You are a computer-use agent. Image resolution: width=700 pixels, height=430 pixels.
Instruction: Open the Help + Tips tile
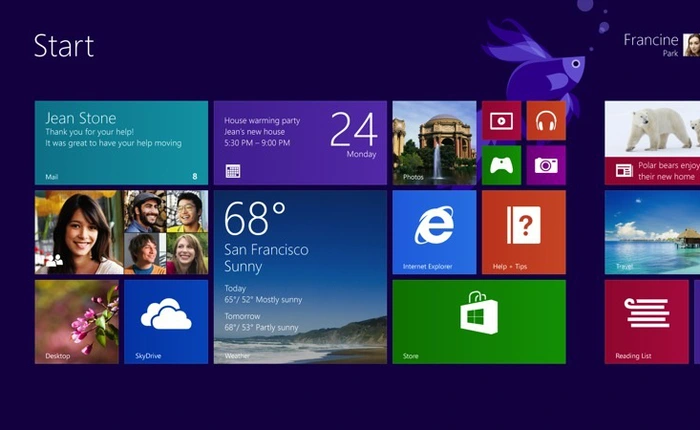pyautogui.click(x=524, y=232)
